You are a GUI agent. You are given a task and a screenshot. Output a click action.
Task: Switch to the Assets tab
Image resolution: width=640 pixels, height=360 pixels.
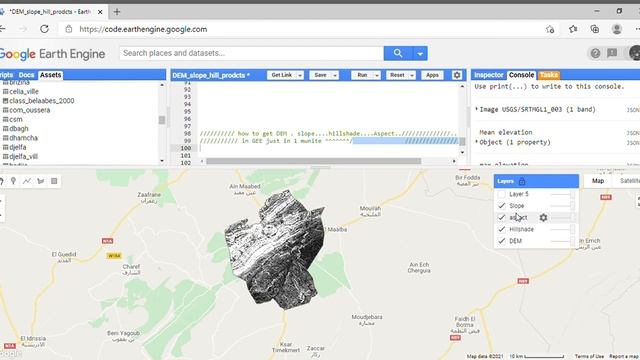(x=50, y=75)
